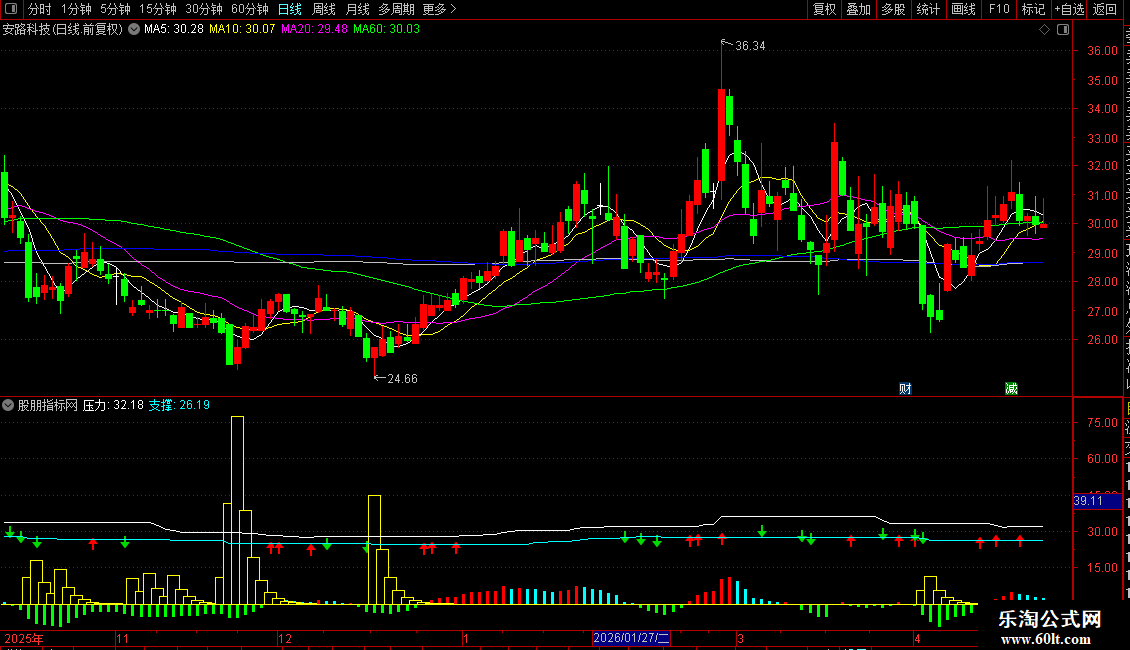Click the 标记 mark button
The image size is (1130, 650).
coord(1033,9)
